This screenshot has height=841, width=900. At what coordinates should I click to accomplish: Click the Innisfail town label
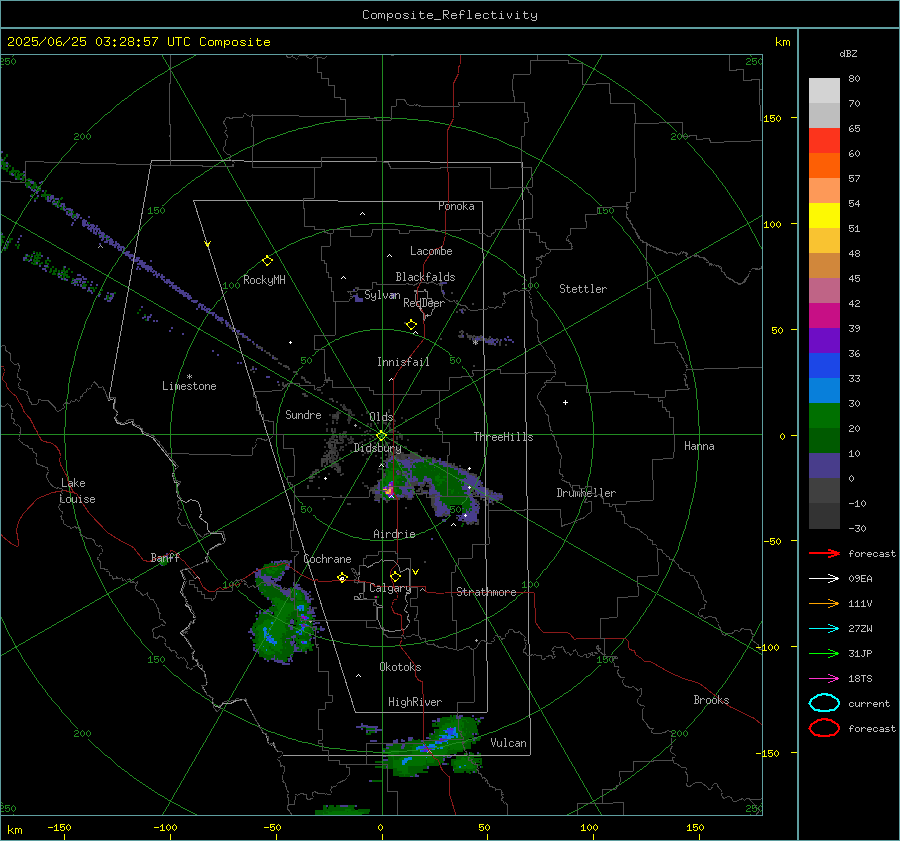point(403,362)
